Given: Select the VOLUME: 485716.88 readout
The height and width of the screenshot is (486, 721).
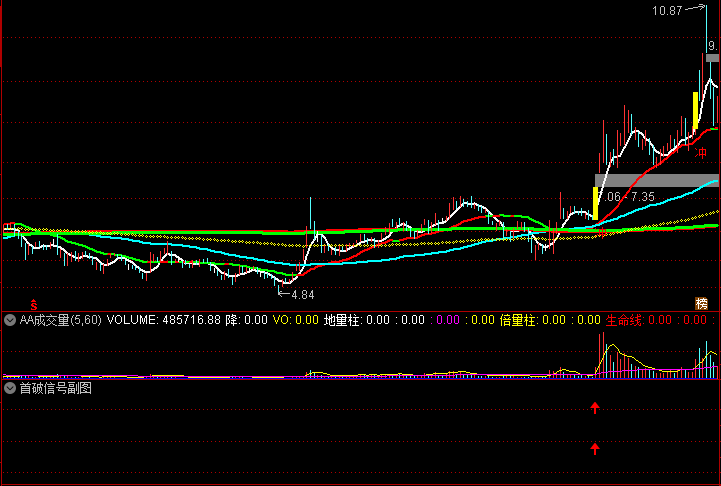Looking at the screenshot, I should pyautogui.click(x=164, y=320).
